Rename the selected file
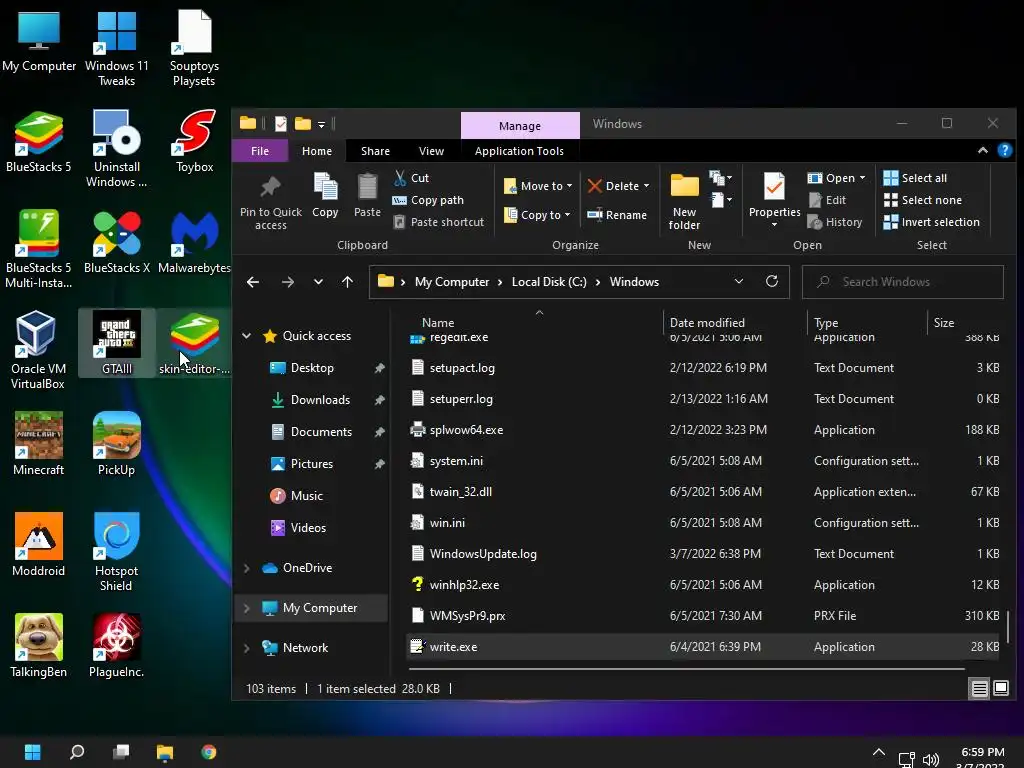This screenshot has height=768, width=1024. point(616,215)
